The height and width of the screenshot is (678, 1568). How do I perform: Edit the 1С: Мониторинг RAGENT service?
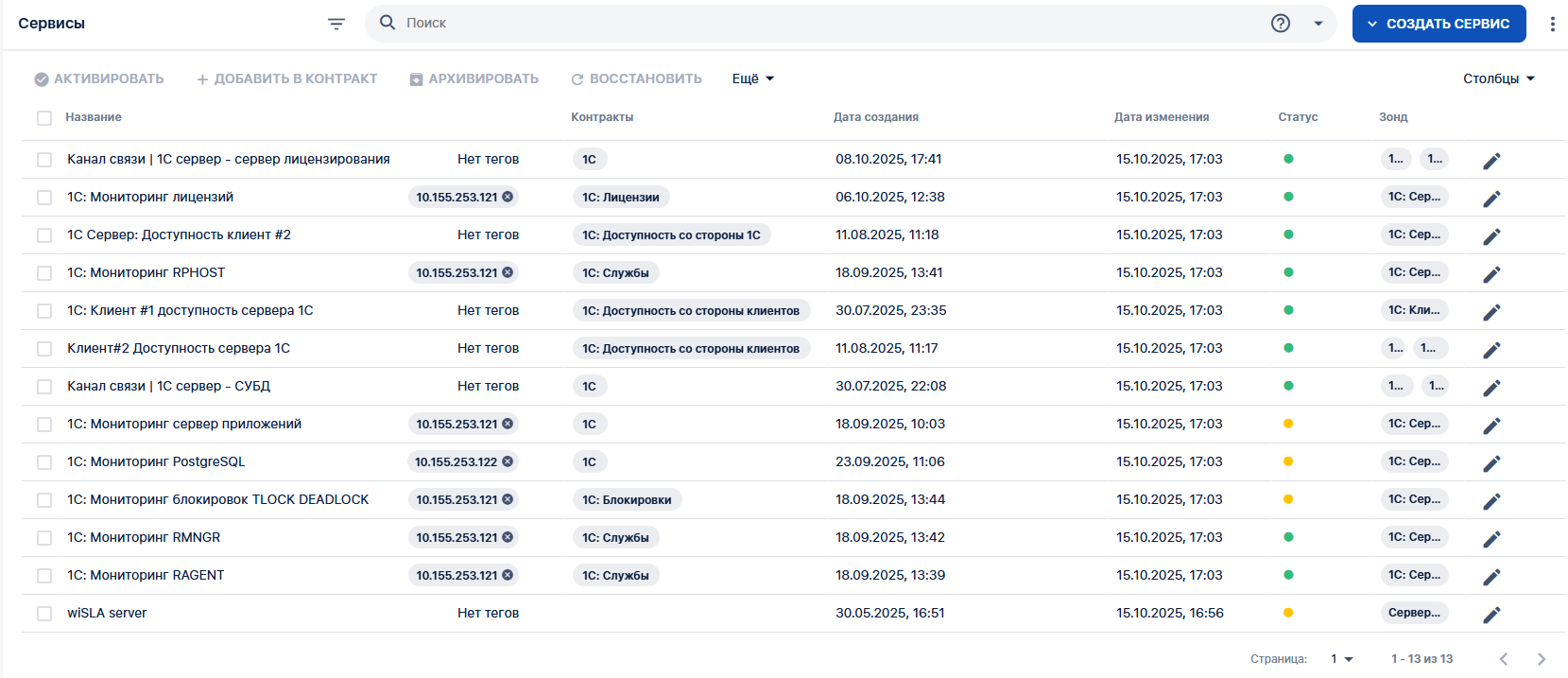[x=1491, y=577]
